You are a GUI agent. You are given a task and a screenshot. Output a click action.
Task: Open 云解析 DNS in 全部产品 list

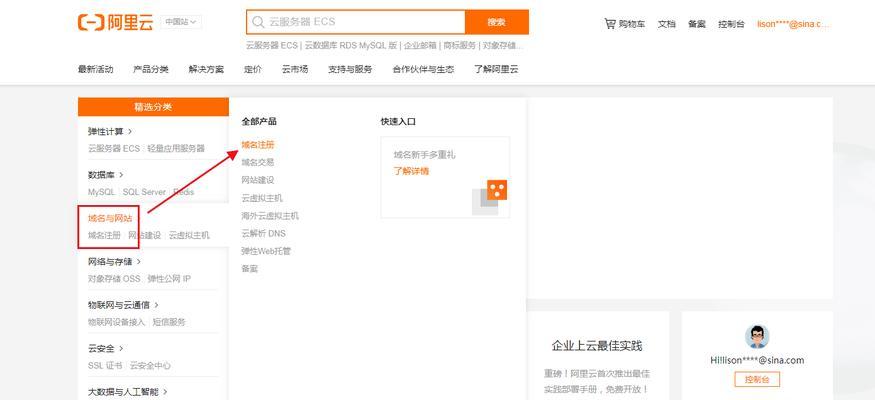click(263, 234)
